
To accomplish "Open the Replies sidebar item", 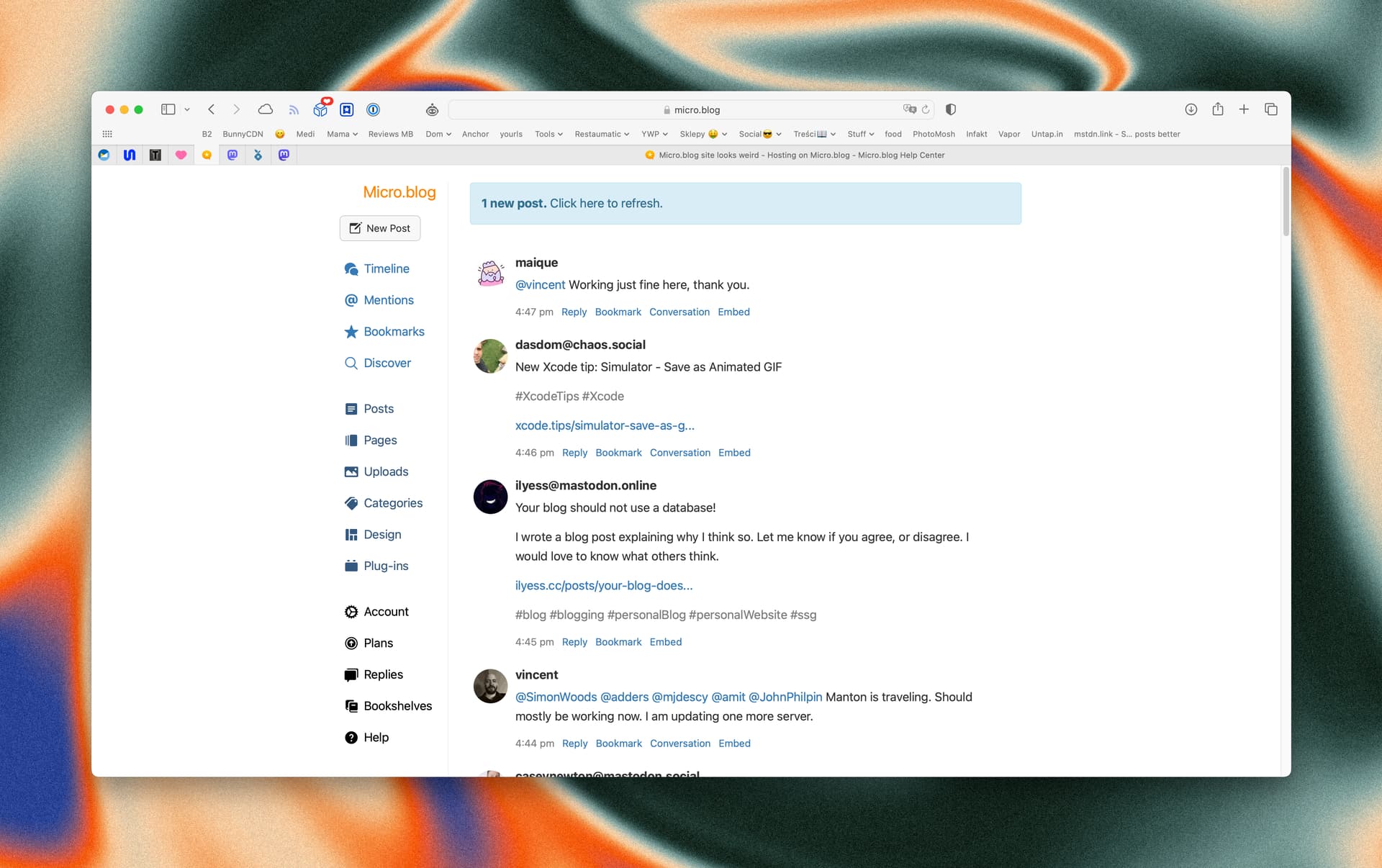I will tap(374, 675).
